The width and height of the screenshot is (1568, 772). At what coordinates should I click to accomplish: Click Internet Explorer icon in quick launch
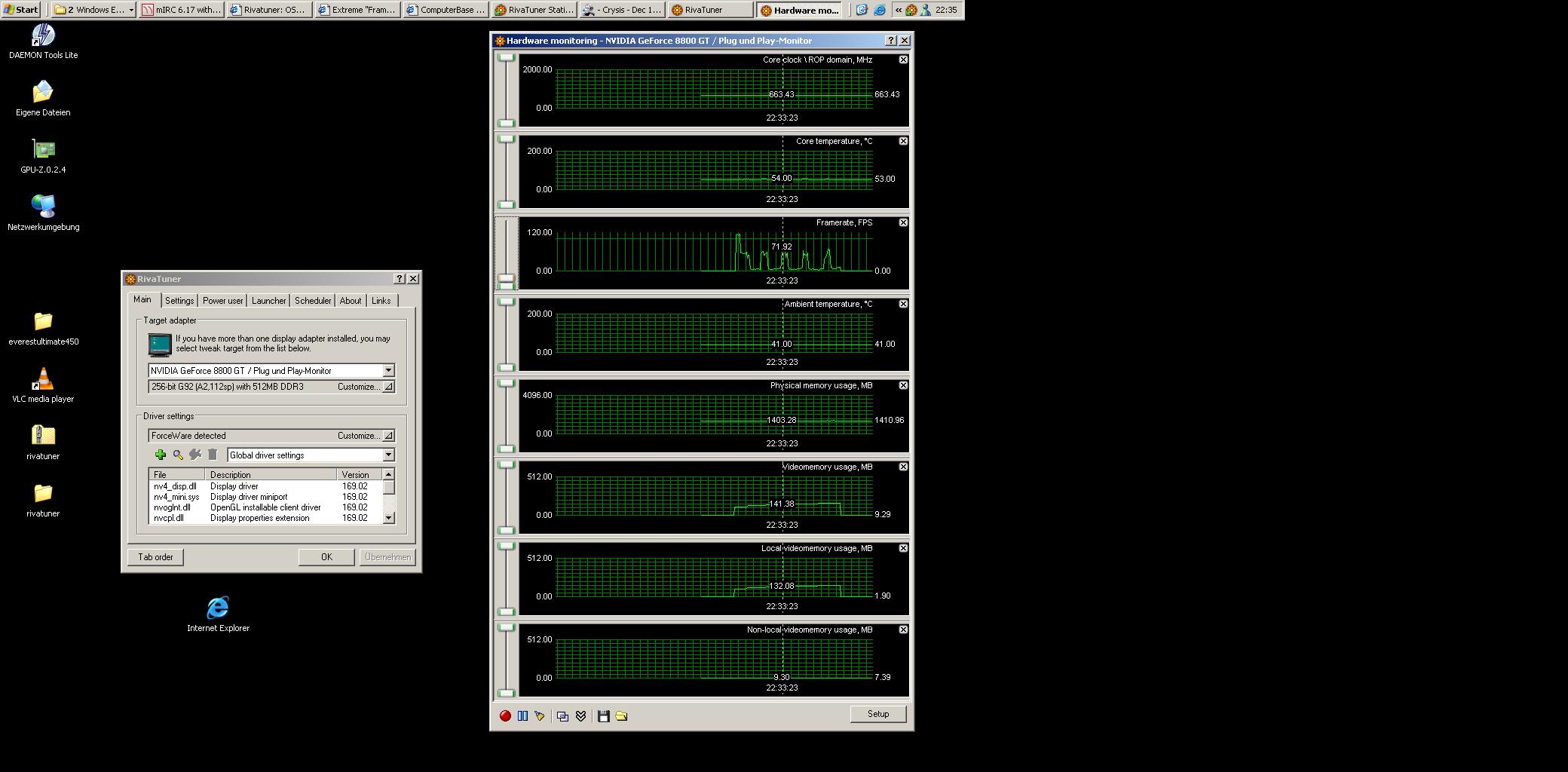[880, 10]
